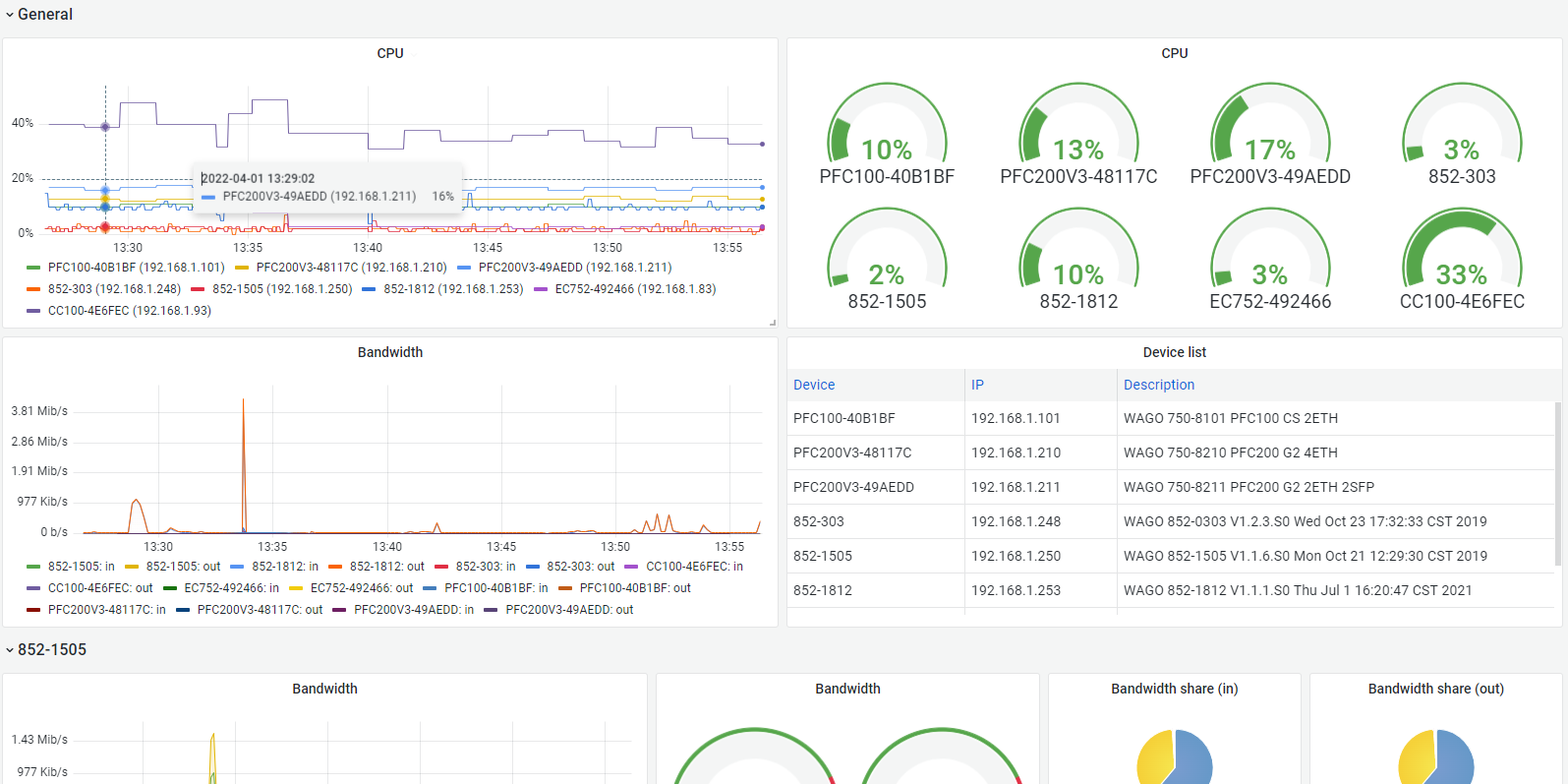Viewport: 1568px width, 784px height.
Task: Collapse the 852-1505 row section
Action: point(45,649)
